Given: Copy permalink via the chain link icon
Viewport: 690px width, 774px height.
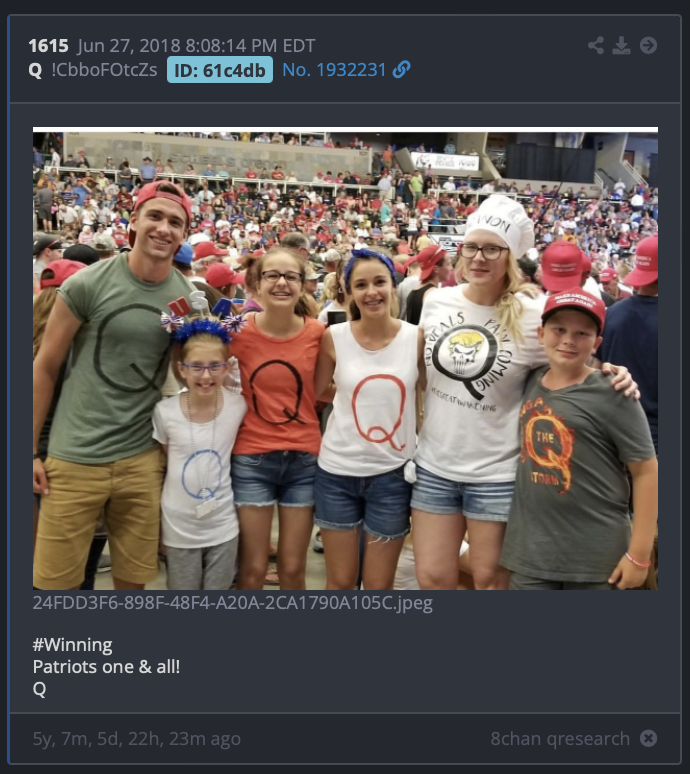Looking at the screenshot, I should (x=401, y=70).
